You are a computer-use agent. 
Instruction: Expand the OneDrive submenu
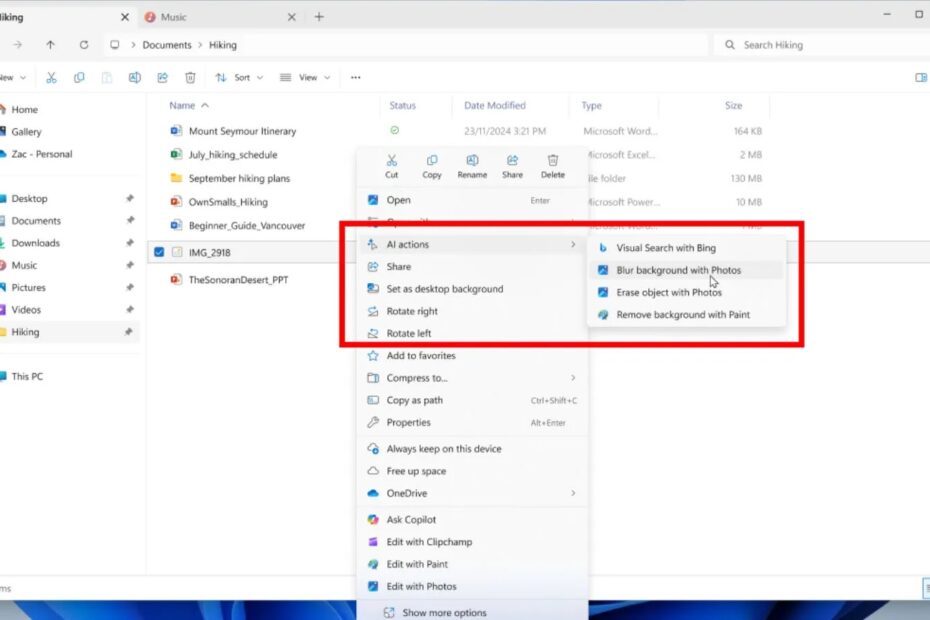tap(472, 493)
